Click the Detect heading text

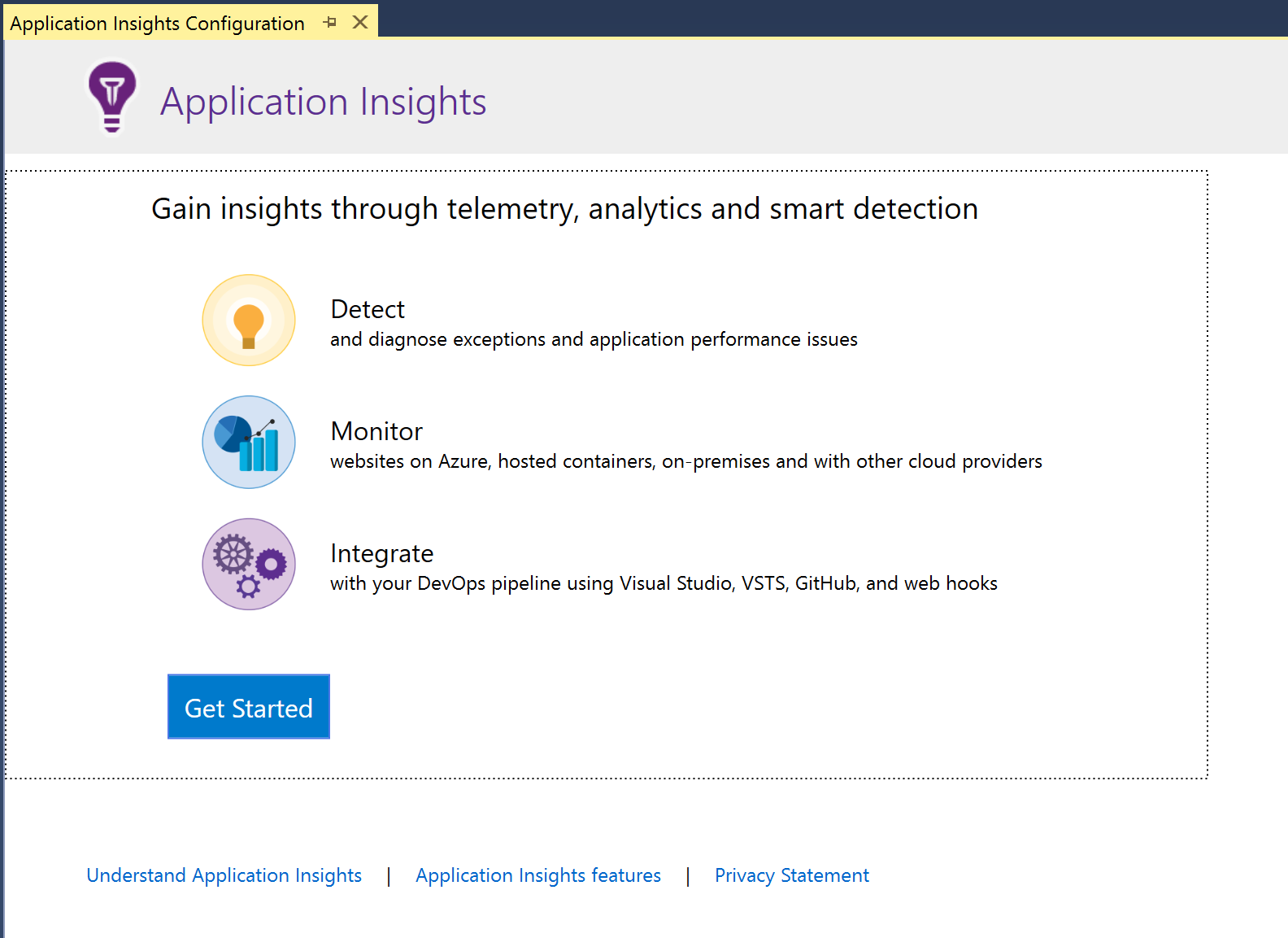point(368,310)
